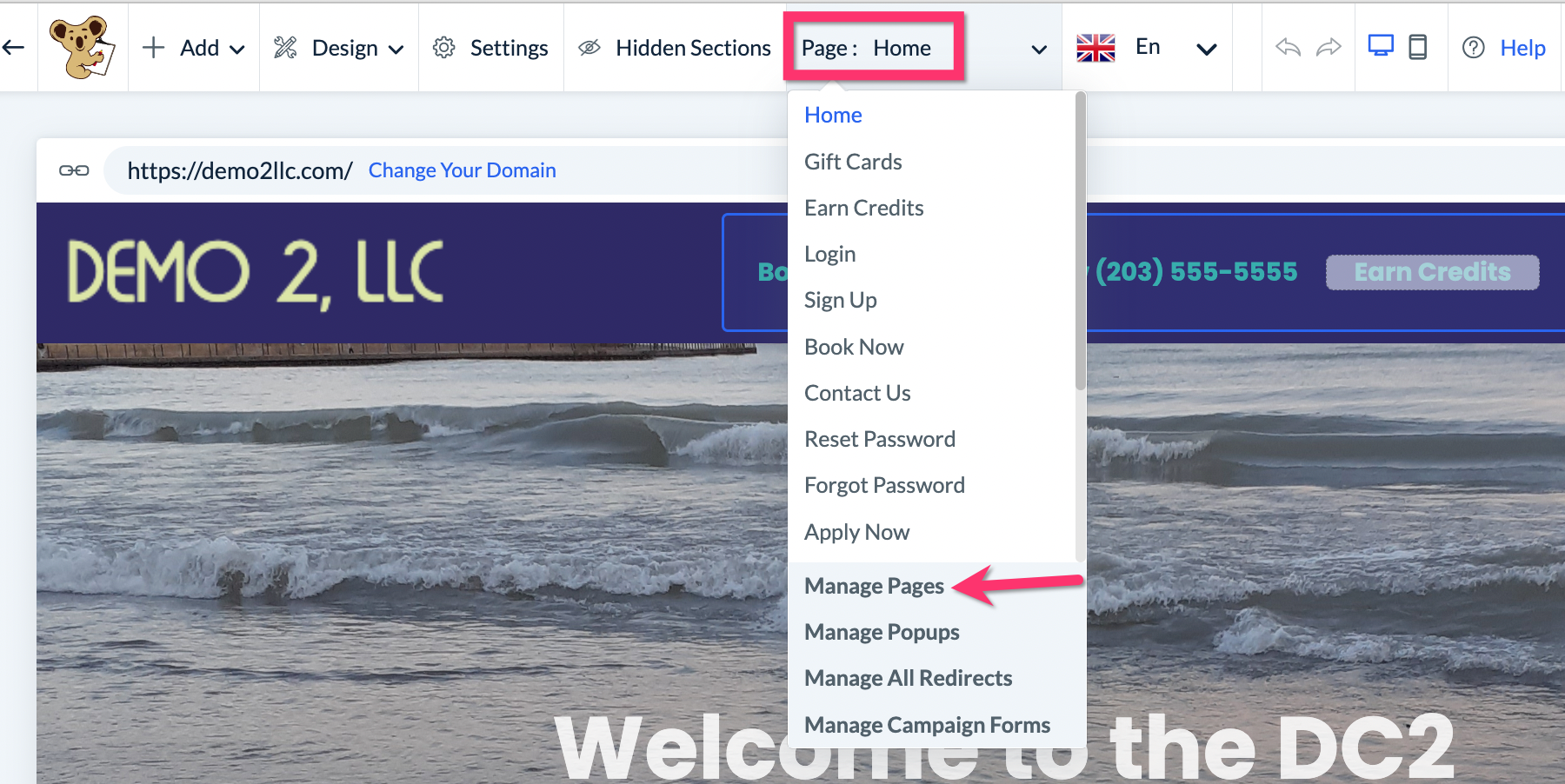
Task: Choose Gift Cards page in list
Action: [x=853, y=162]
